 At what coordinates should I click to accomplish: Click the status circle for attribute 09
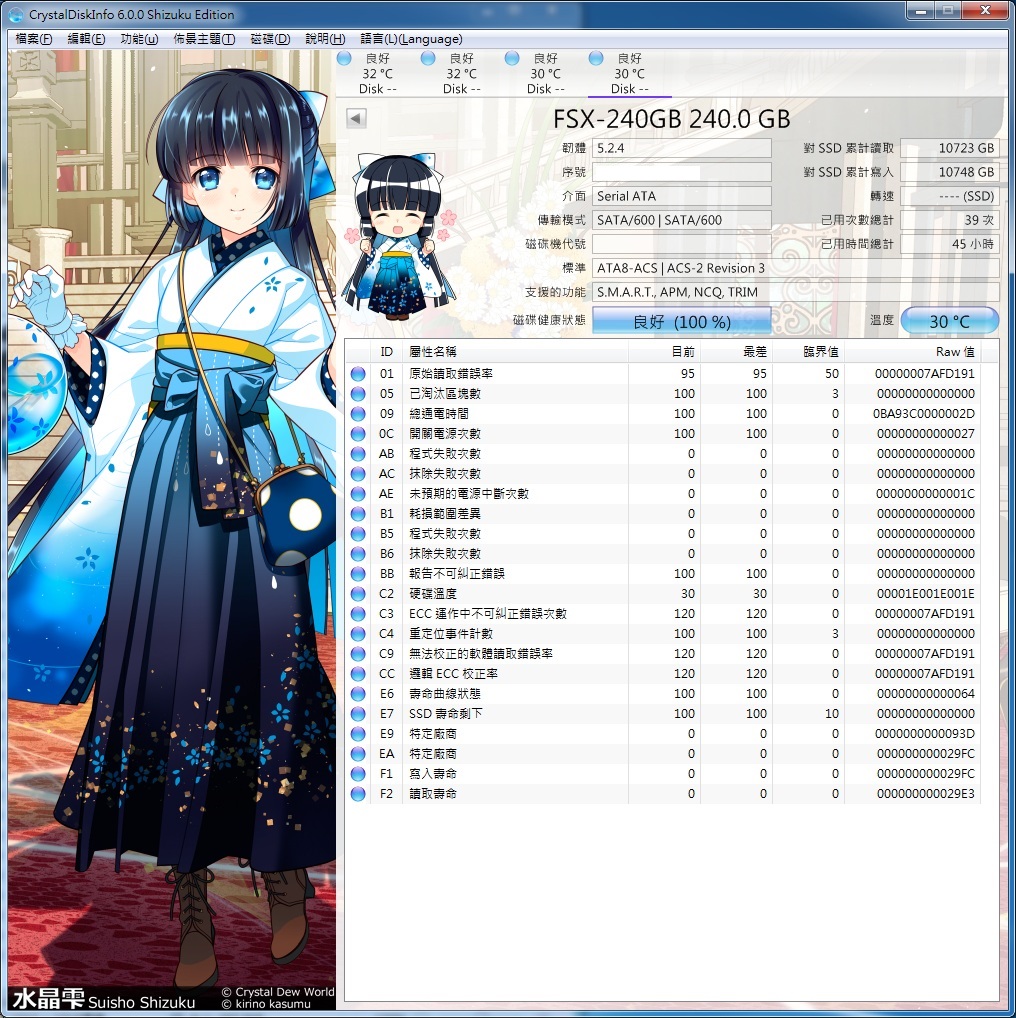358,414
